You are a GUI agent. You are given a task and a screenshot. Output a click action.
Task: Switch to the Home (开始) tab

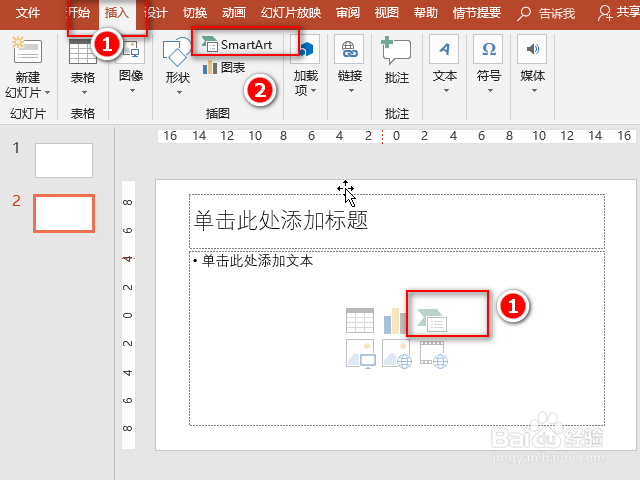click(x=78, y=13)
